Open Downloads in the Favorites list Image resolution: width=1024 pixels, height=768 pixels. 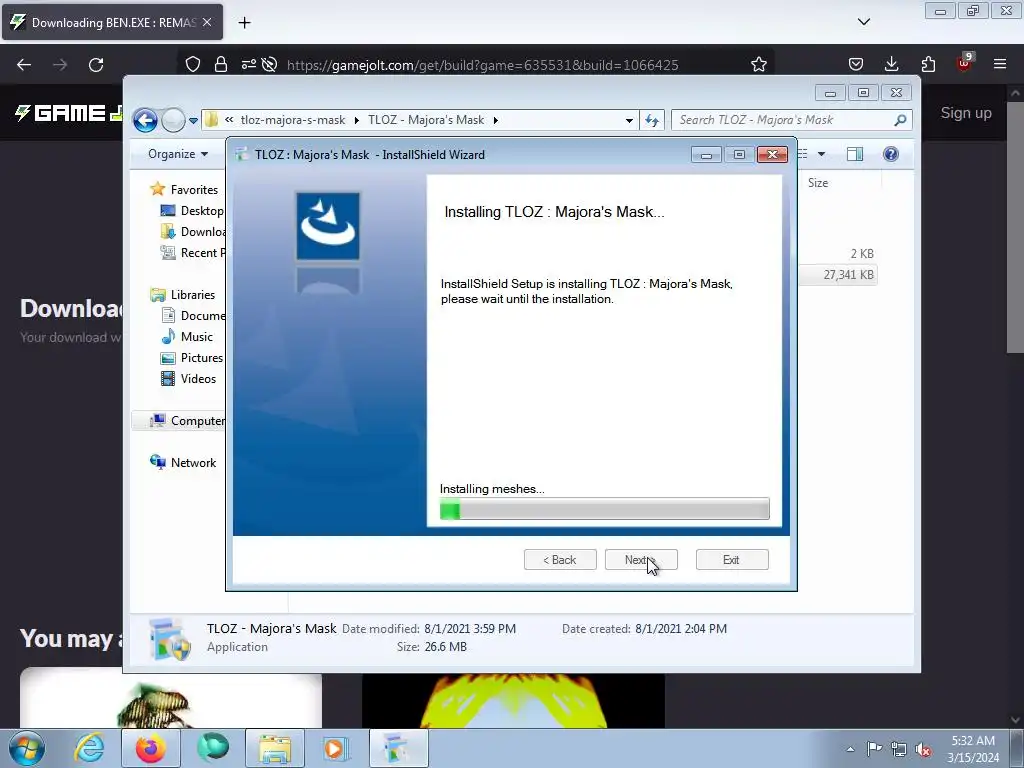coord(193,232)
